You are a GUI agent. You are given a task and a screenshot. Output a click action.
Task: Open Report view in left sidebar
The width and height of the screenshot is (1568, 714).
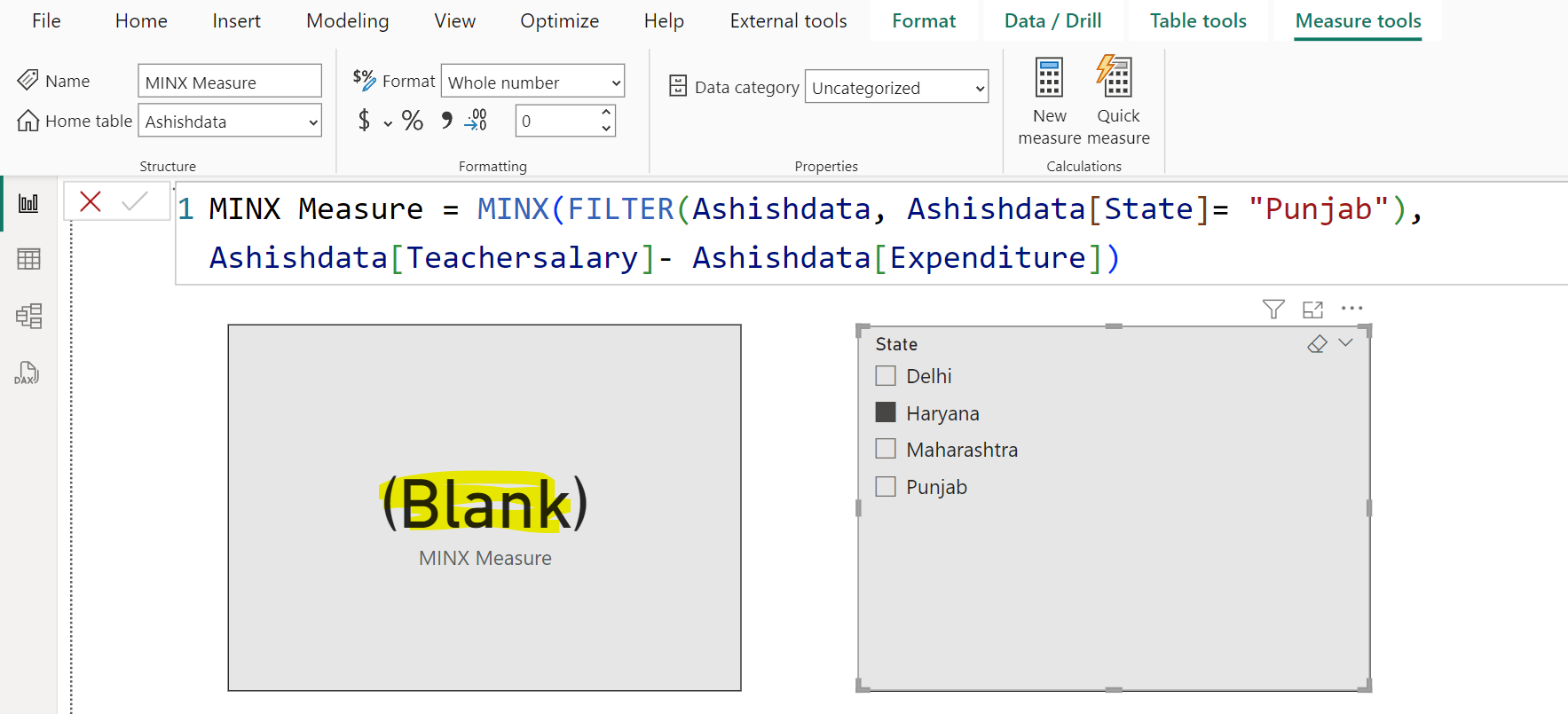click(x=28, y=203)
